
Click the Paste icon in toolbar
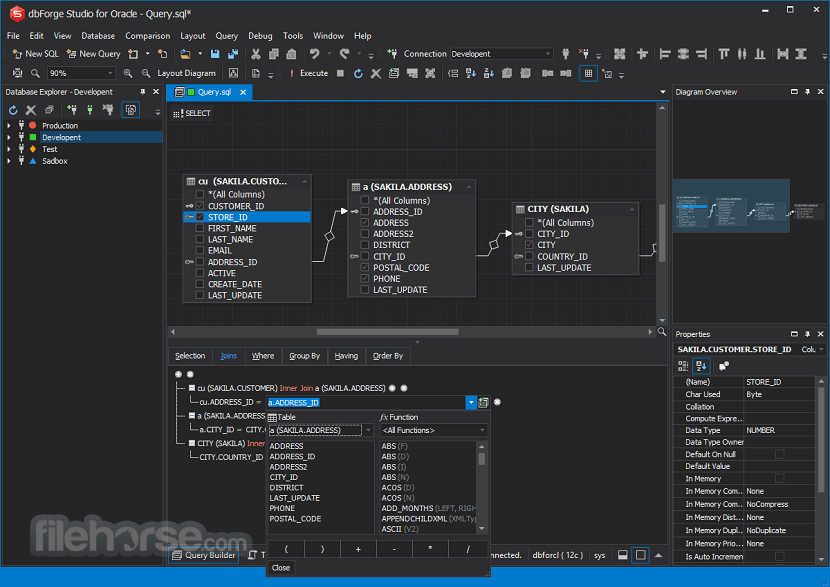[x=291, y=53]
